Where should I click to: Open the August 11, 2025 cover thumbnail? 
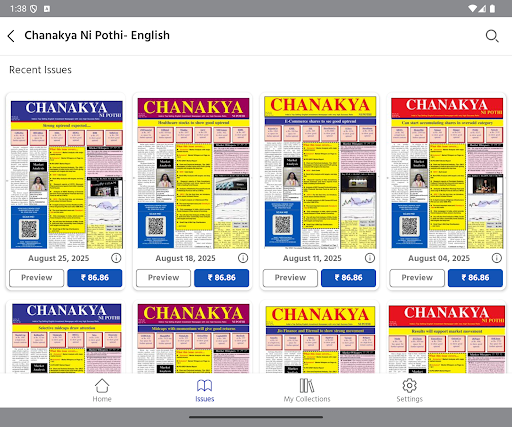coord(320,172)
